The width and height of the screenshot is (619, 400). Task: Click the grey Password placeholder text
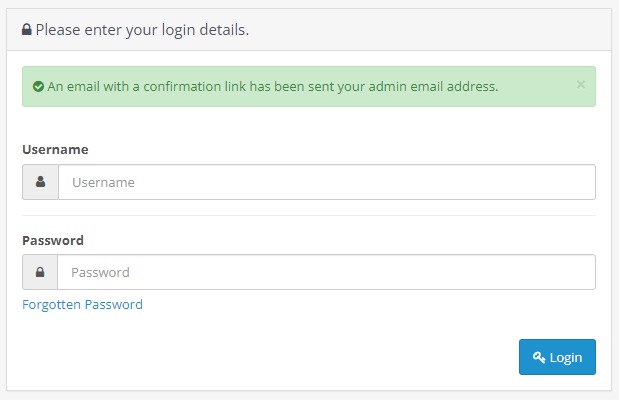[x=100, y=272]
